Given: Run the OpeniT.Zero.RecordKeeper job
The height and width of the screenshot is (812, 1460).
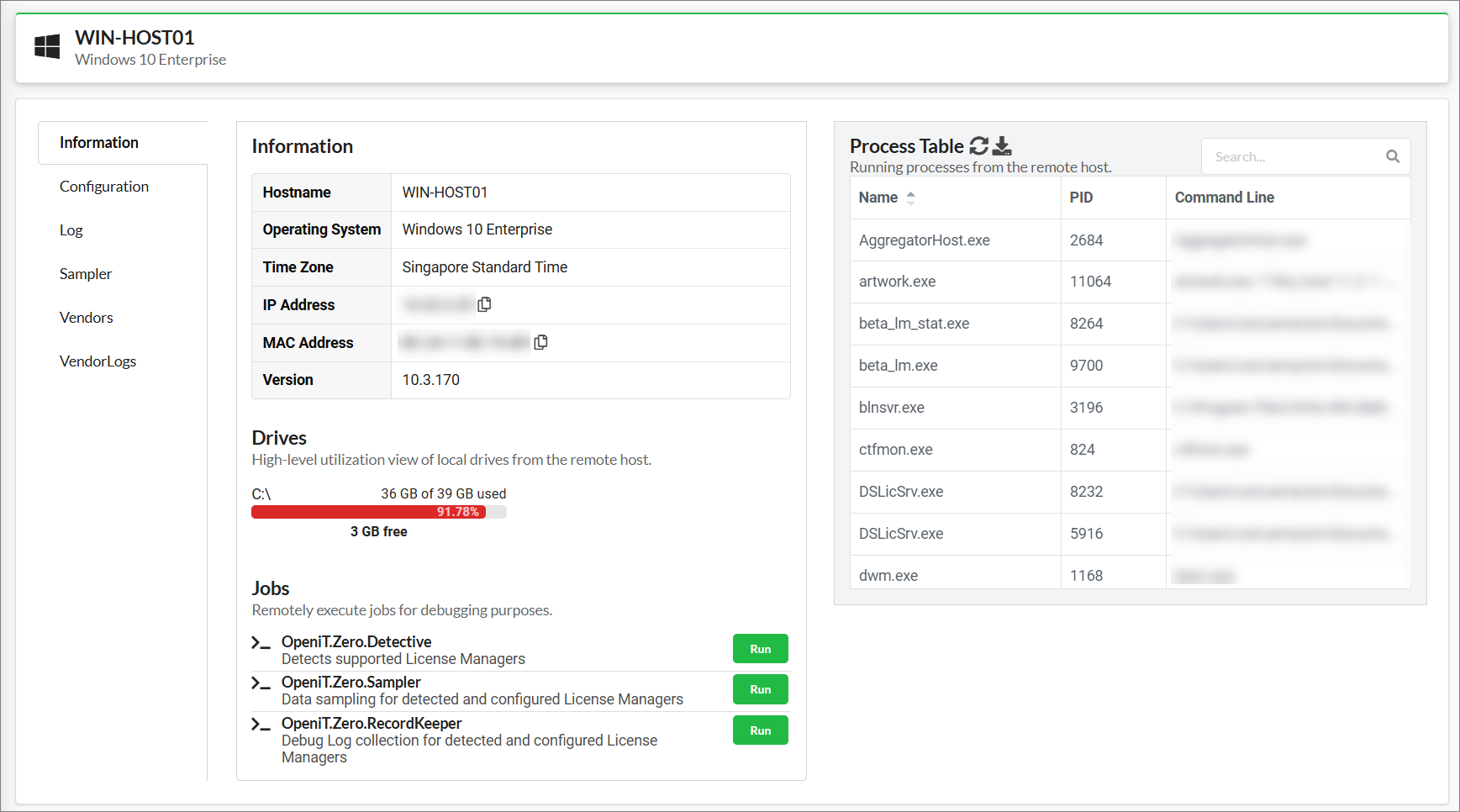Looking at the screenshot, I should coord(761,730).
